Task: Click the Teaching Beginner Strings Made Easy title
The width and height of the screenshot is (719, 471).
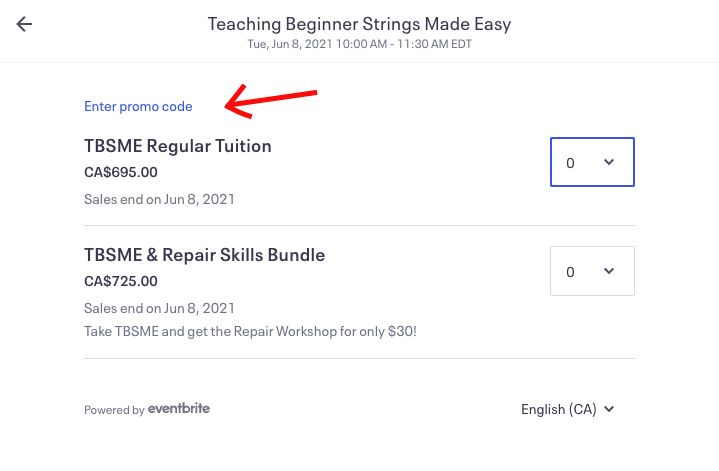Action: [360, 24]
